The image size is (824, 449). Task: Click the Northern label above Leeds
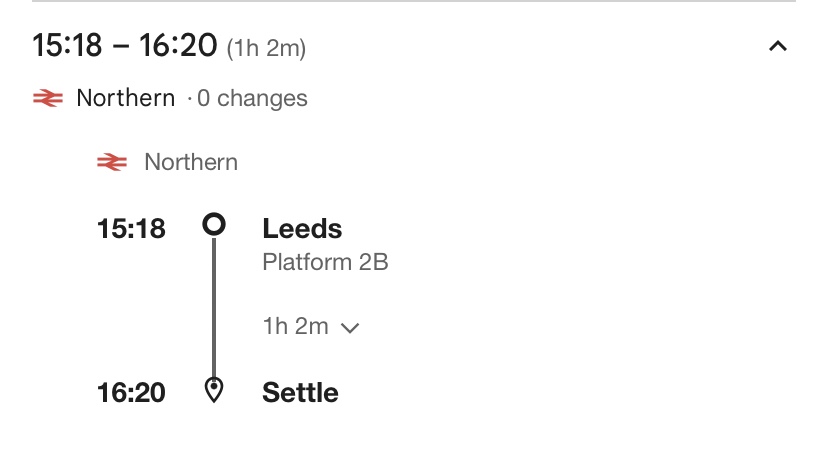click(191, 162)
